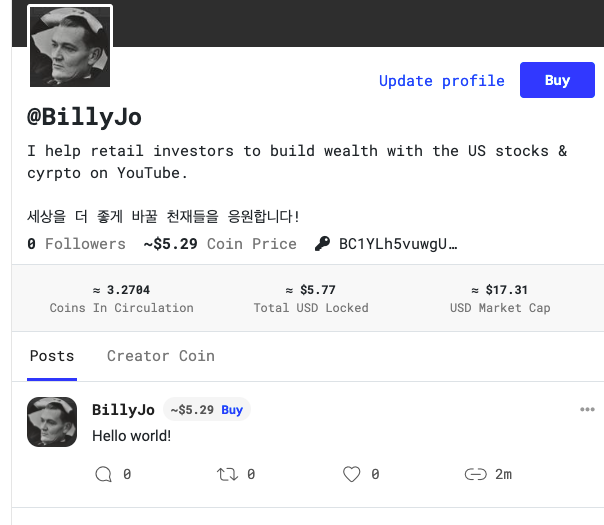The image size is (604, 525).
Task: Click the BillyJo author name on the post
Action: click(x=123, y=409)
